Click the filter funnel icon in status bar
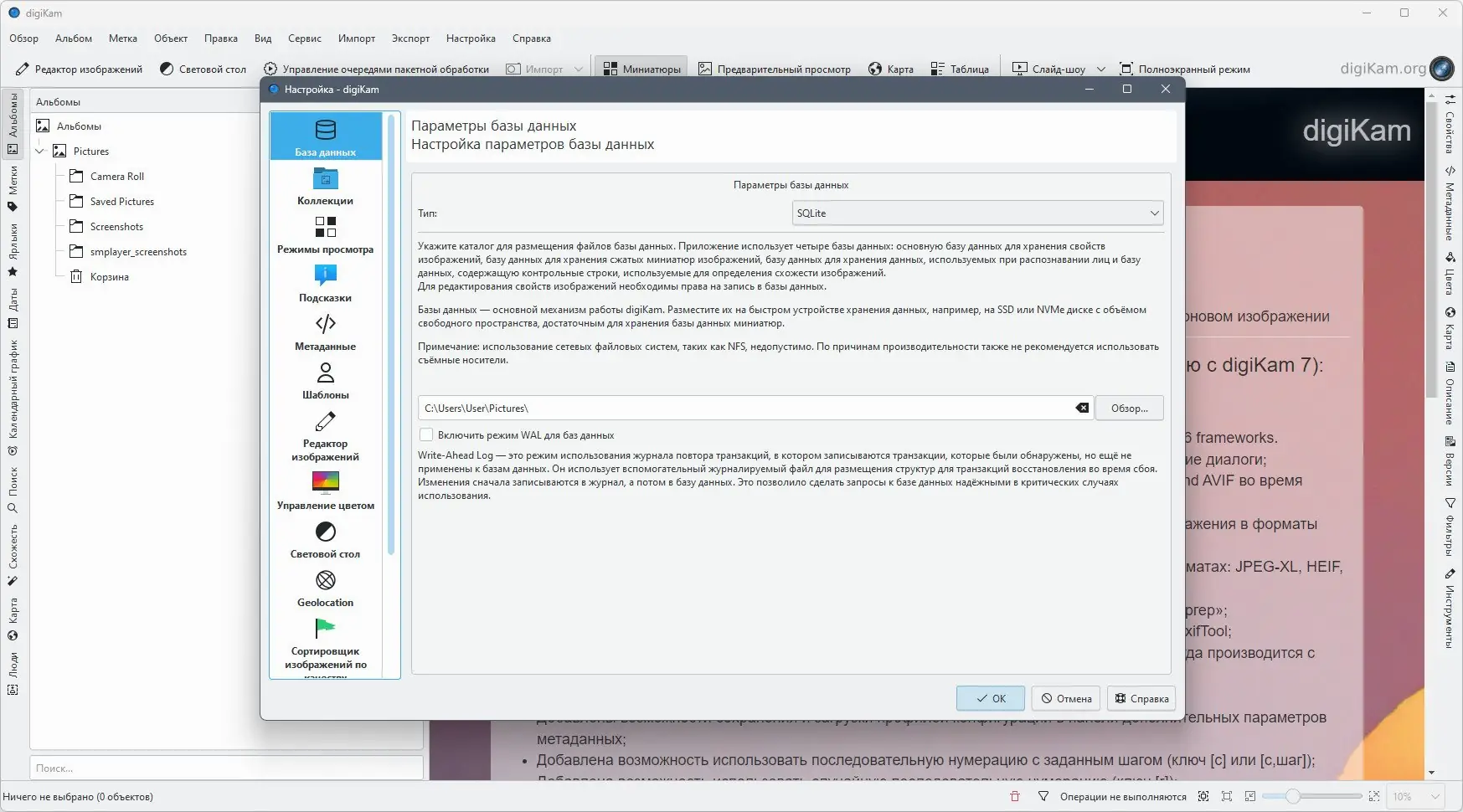 coord(1043,796)
